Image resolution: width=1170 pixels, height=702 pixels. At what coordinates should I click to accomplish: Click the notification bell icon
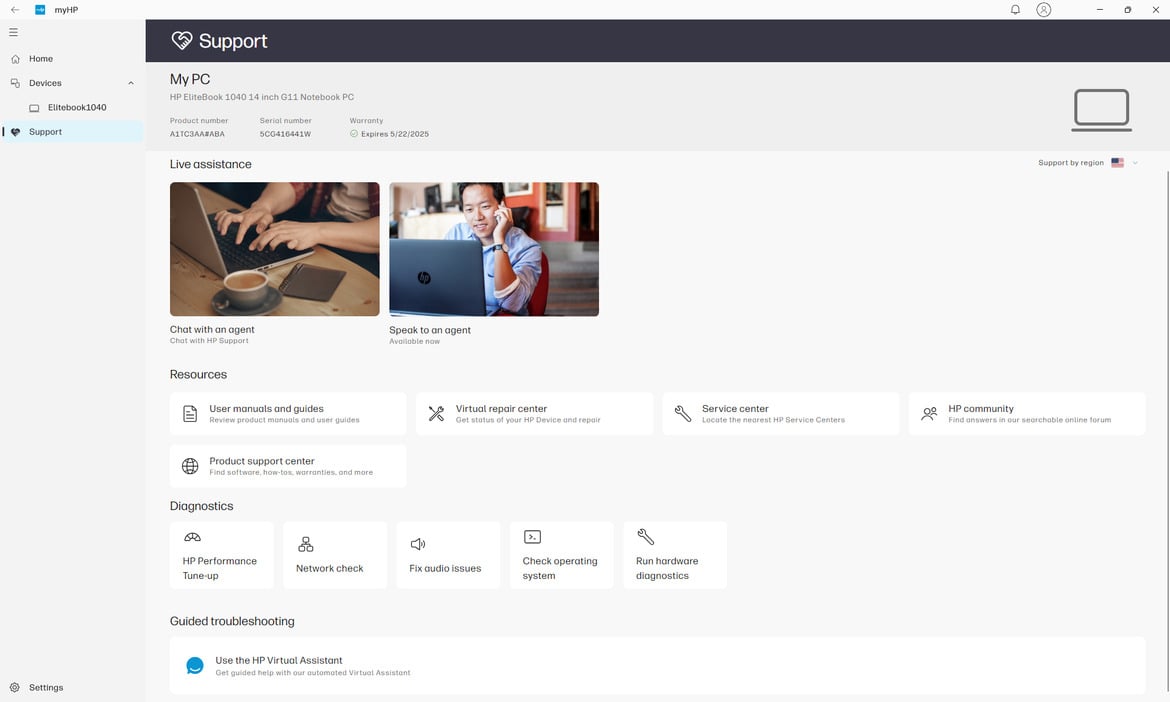click(x=1015, y=10)
